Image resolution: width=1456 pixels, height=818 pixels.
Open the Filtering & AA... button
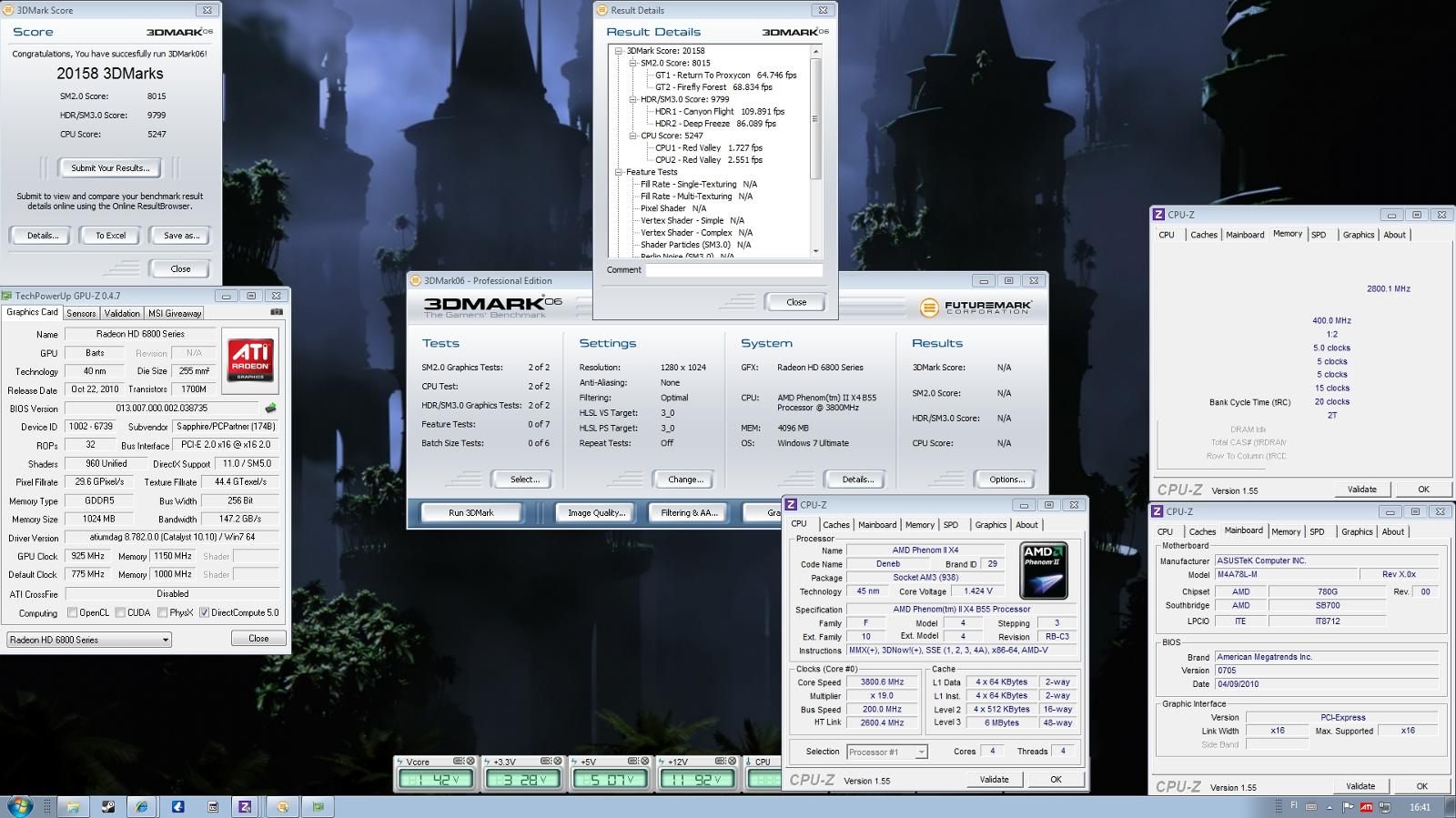click(689, 513)
